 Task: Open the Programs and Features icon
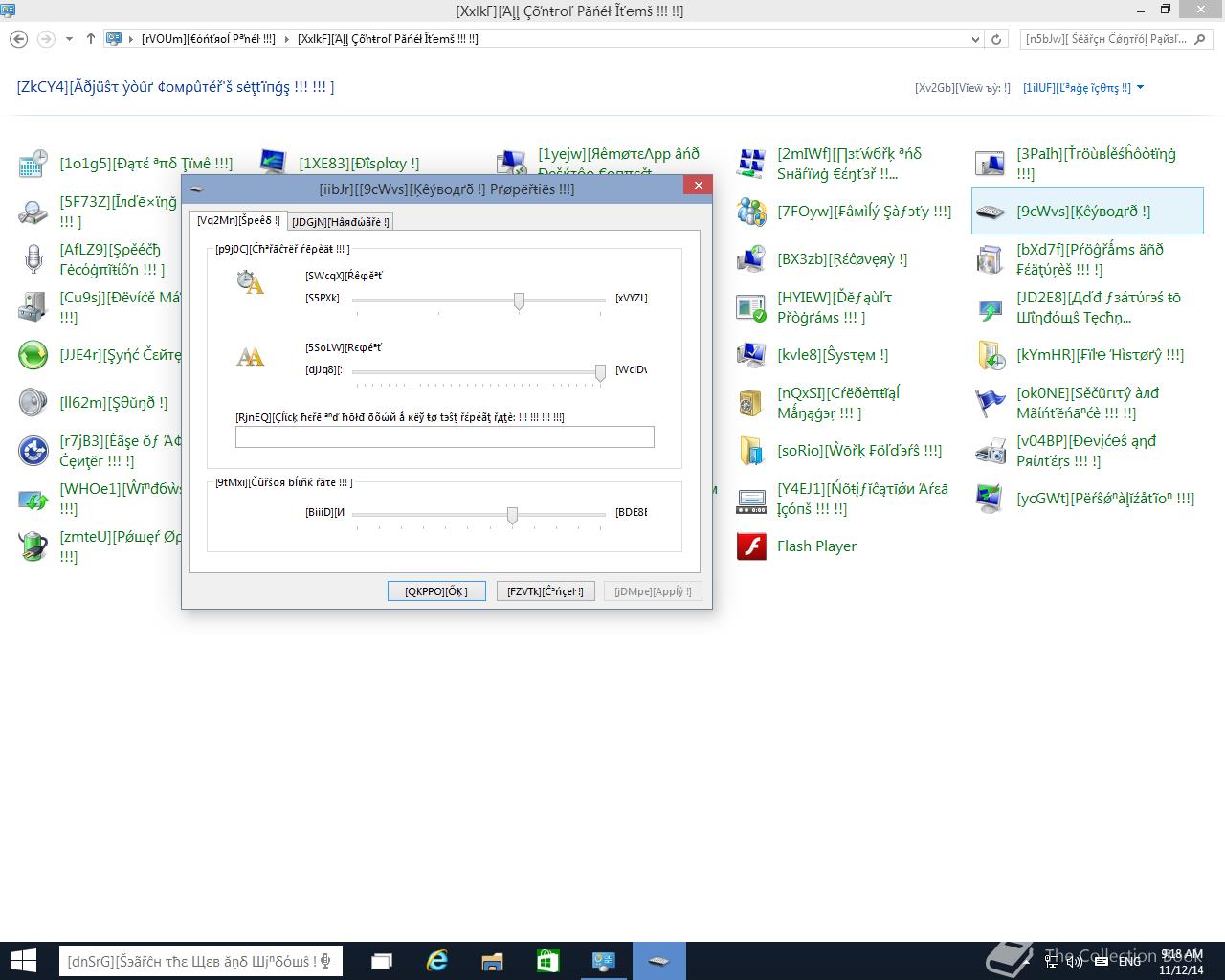click(990, 259)
